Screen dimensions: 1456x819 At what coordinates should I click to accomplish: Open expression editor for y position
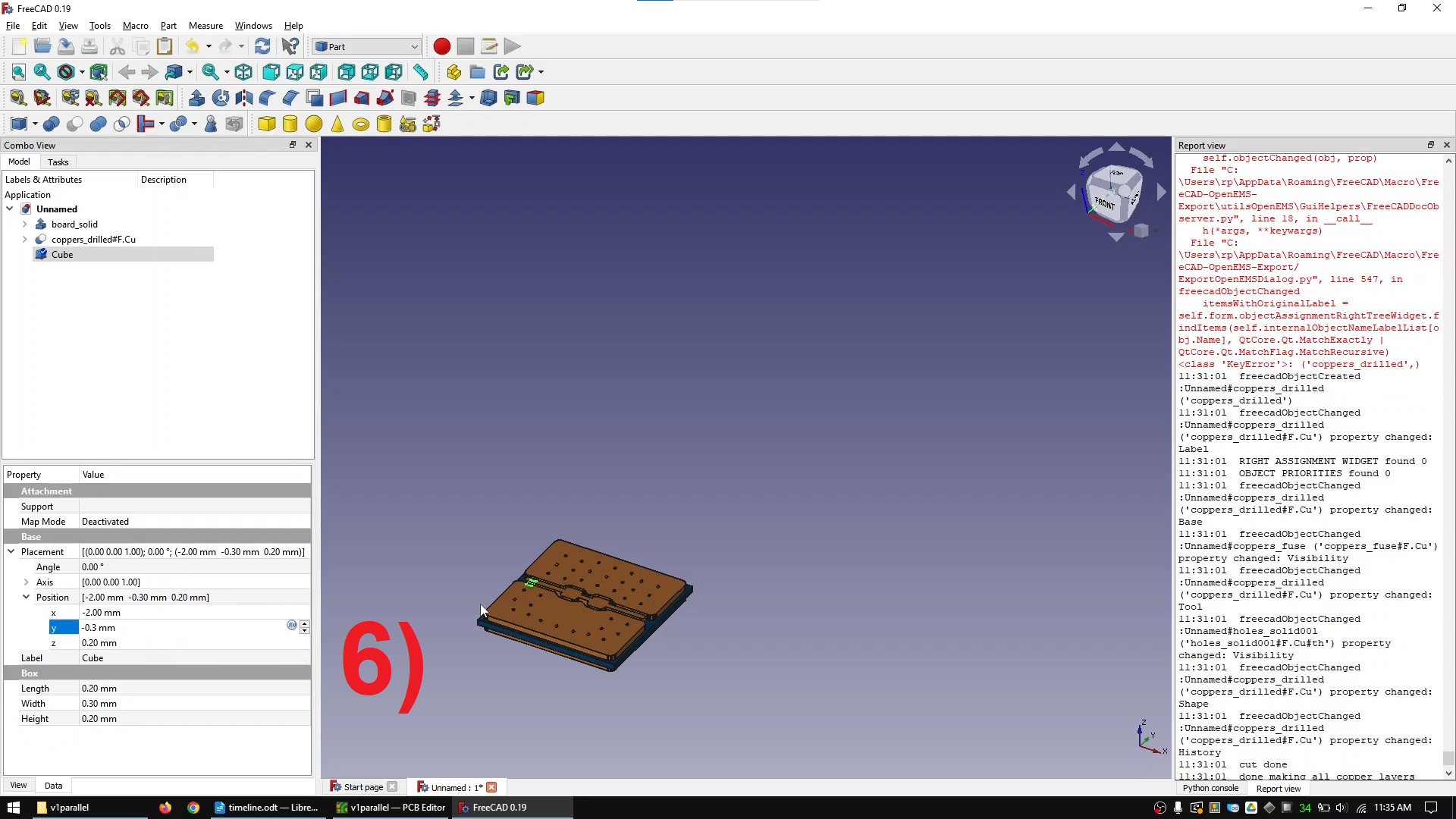coord(292,626)
